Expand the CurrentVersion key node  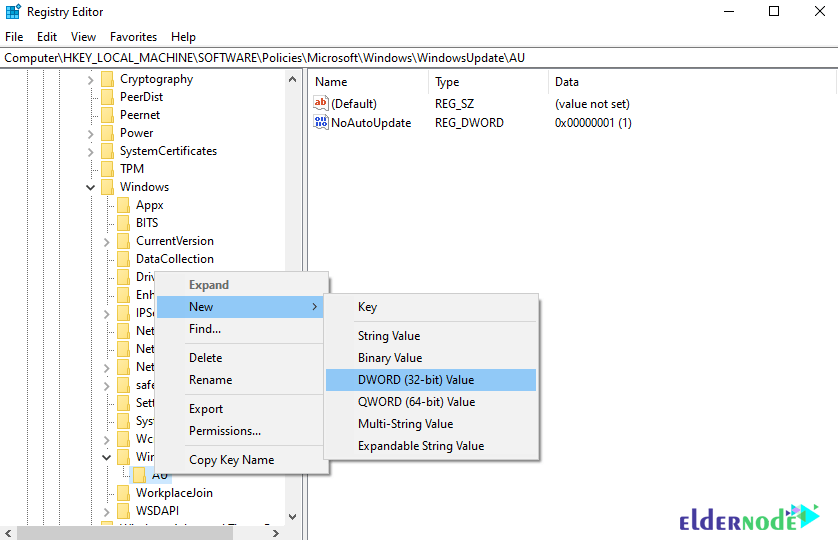(x=106, y=242)
